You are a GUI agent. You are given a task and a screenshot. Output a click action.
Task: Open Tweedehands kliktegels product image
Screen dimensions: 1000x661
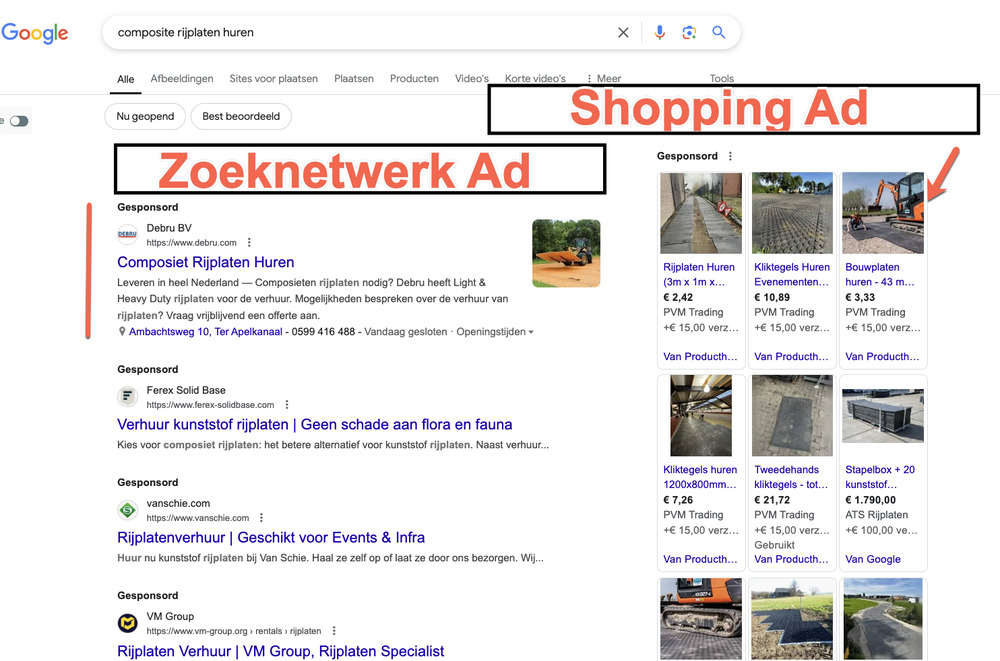[x=792, y=415]
